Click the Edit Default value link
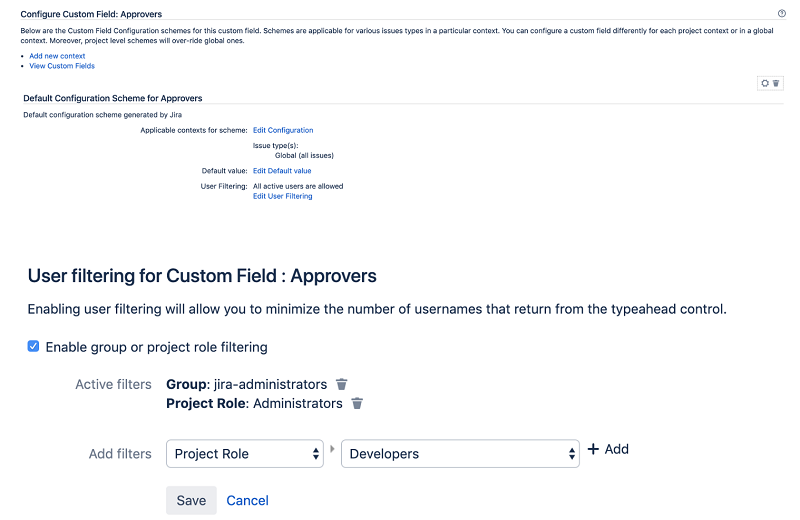Image resolution: width=800 pixels, height=520 pixels. pyautogui.click(x=282, y=171)
